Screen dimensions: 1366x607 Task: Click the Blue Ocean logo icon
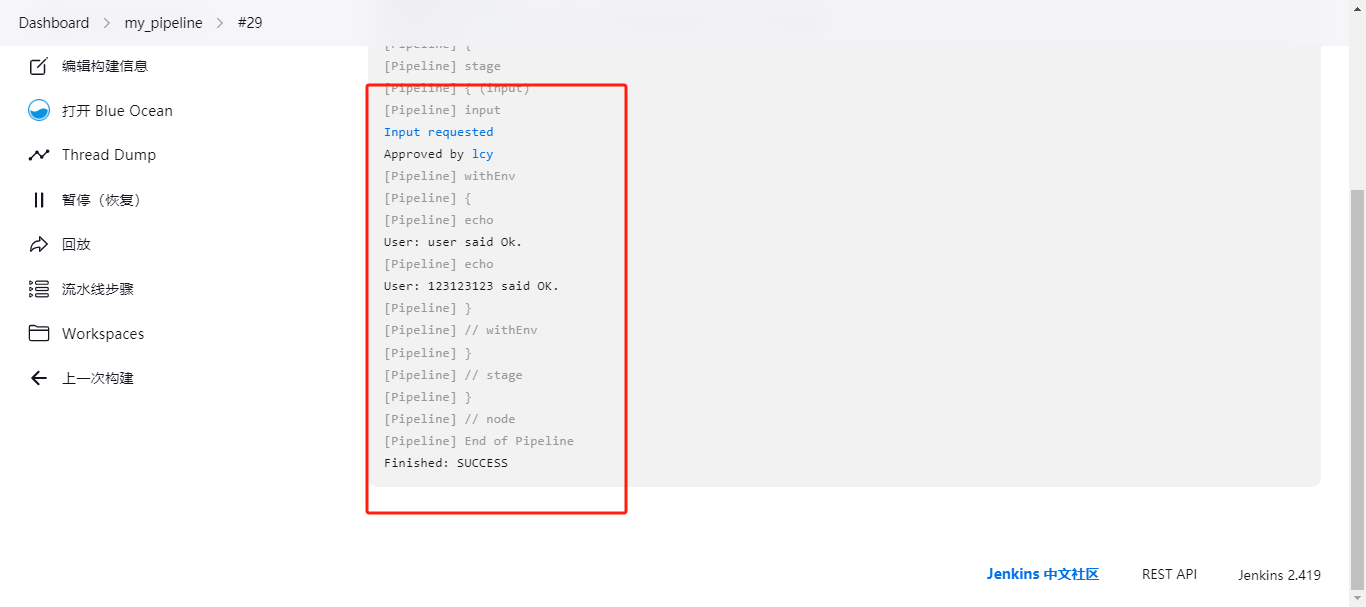click(x=39, y=111)
